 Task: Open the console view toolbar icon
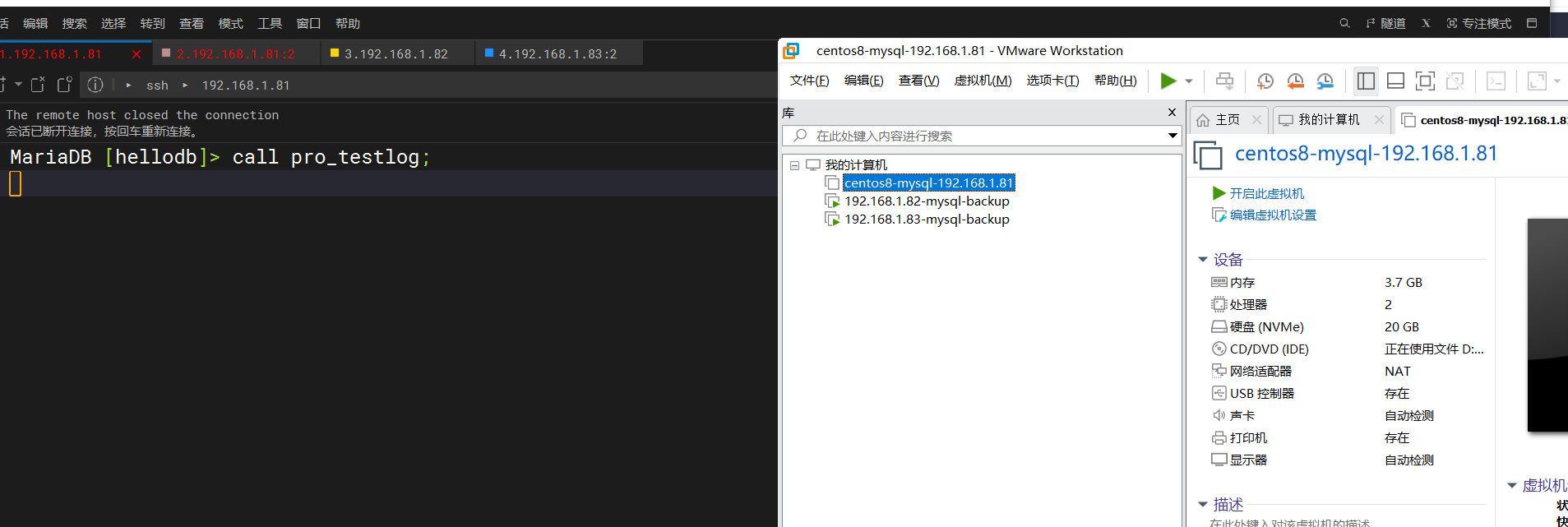1496,81
